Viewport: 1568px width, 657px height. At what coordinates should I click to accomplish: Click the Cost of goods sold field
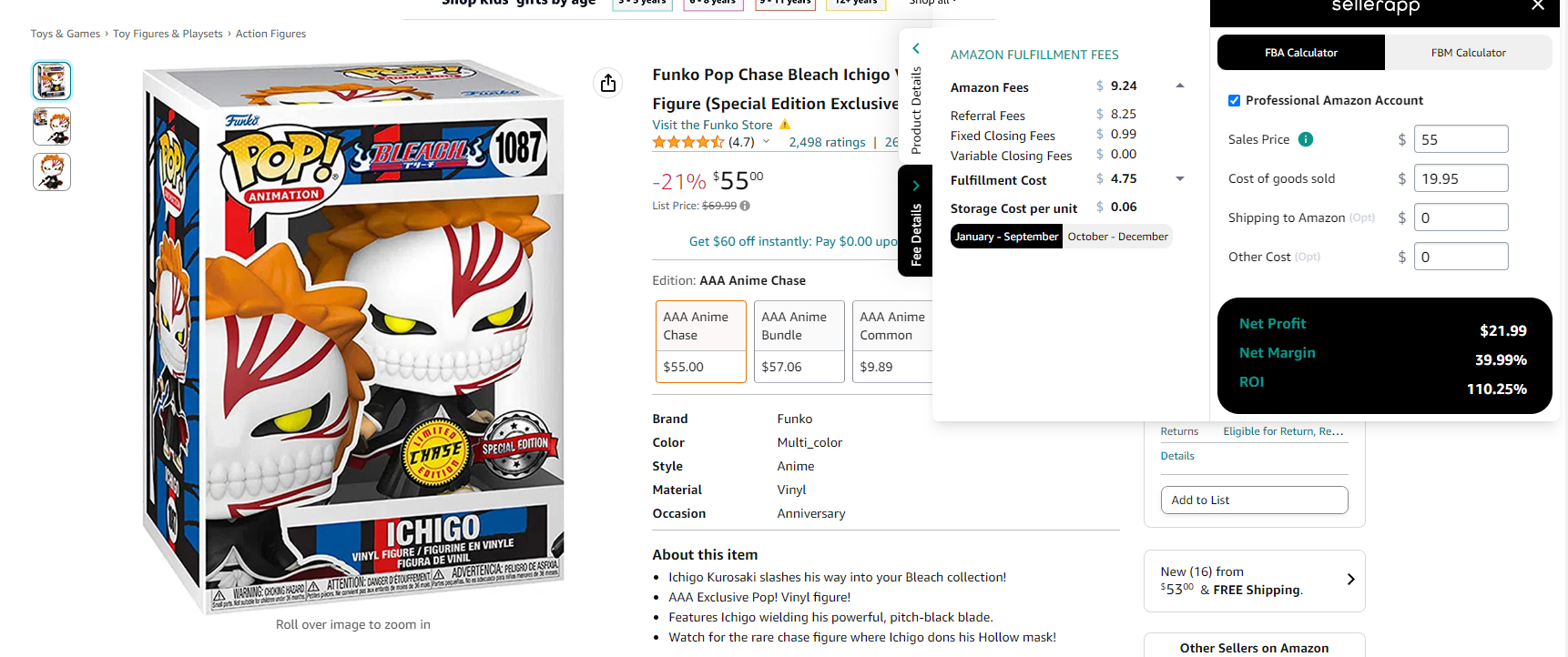[1461, 178]
